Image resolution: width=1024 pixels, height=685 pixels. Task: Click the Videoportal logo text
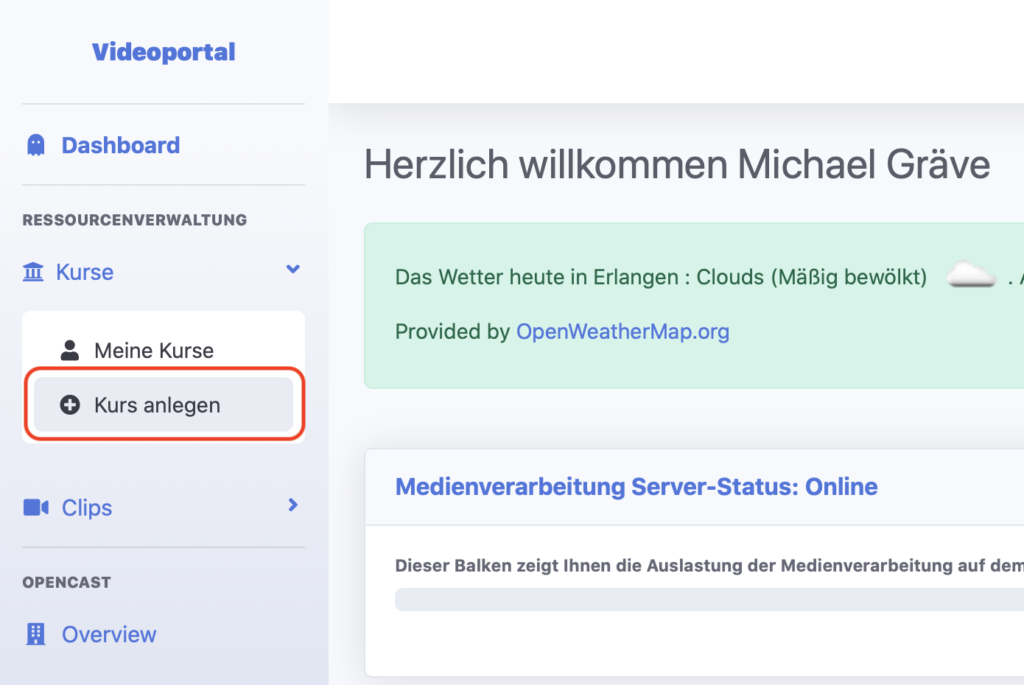163,51
